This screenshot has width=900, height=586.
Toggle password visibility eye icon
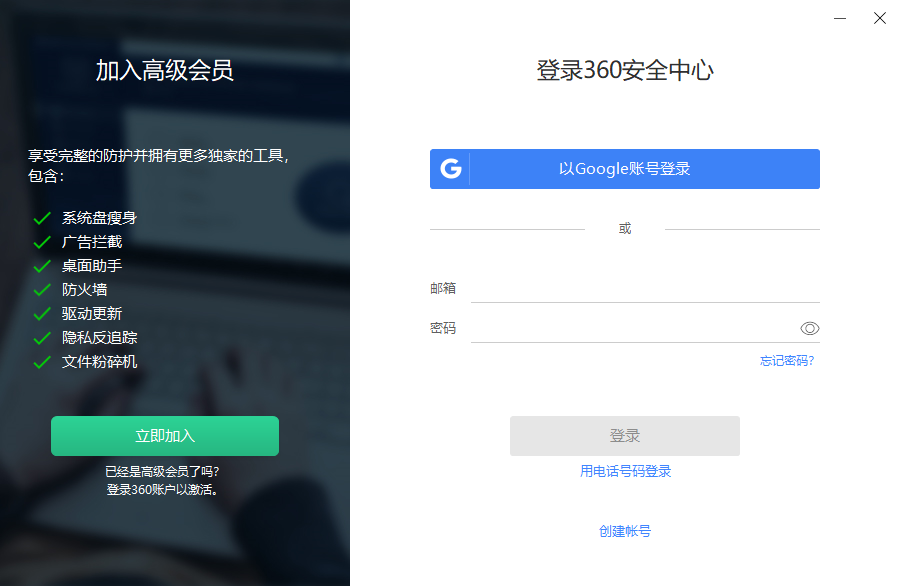(809, 328)
